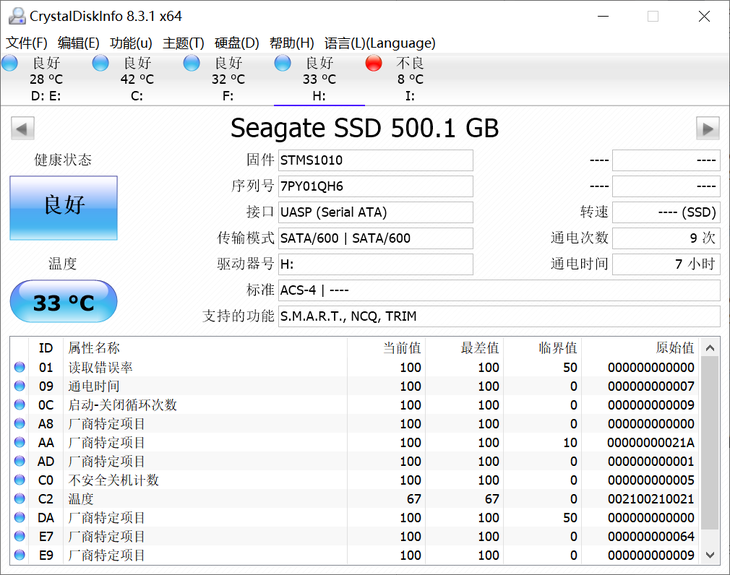Click the 33 °C temperature button
The width and height of the screenshot is (730, 575).
click(63, 301)
